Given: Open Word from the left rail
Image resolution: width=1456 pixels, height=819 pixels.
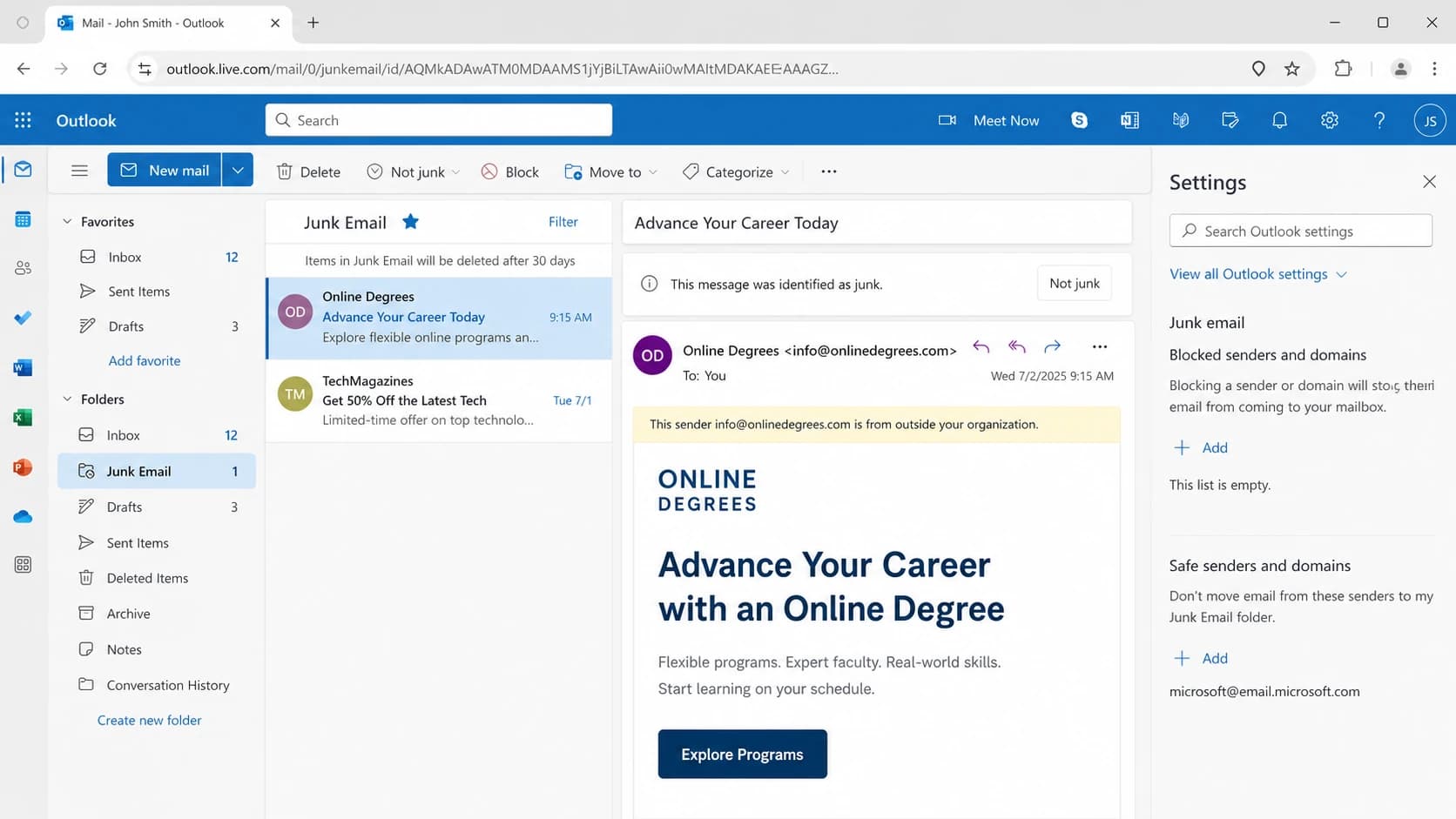Looking at the screenshot, I should [24, 367].
